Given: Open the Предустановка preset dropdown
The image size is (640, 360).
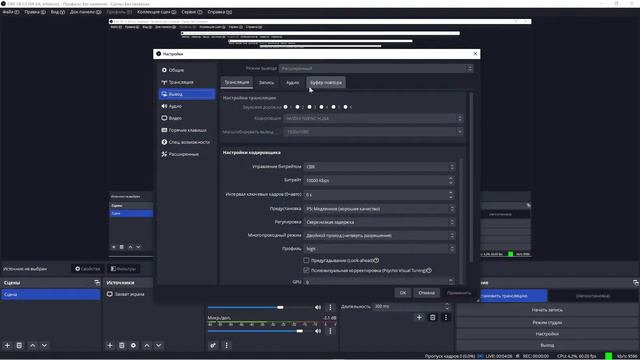Looking at the screenshot, I should pos(379,209).
